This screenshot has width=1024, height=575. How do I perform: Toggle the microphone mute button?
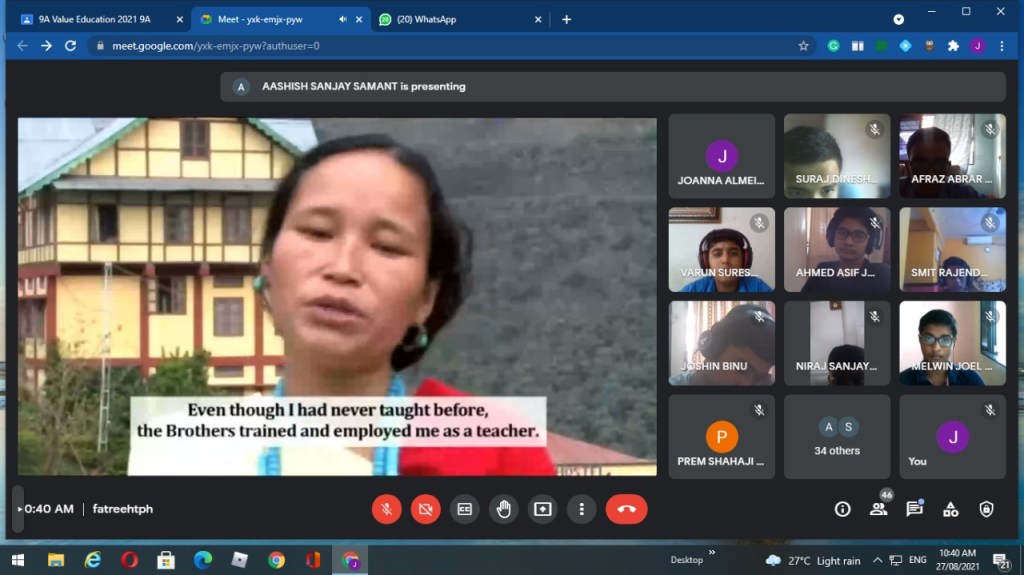386,509
